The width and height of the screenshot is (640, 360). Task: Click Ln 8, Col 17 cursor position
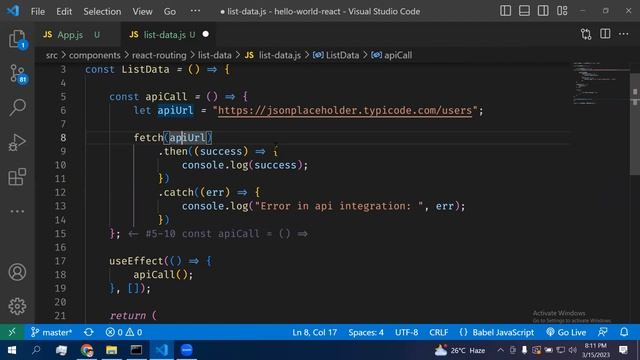tap(314, 332)
